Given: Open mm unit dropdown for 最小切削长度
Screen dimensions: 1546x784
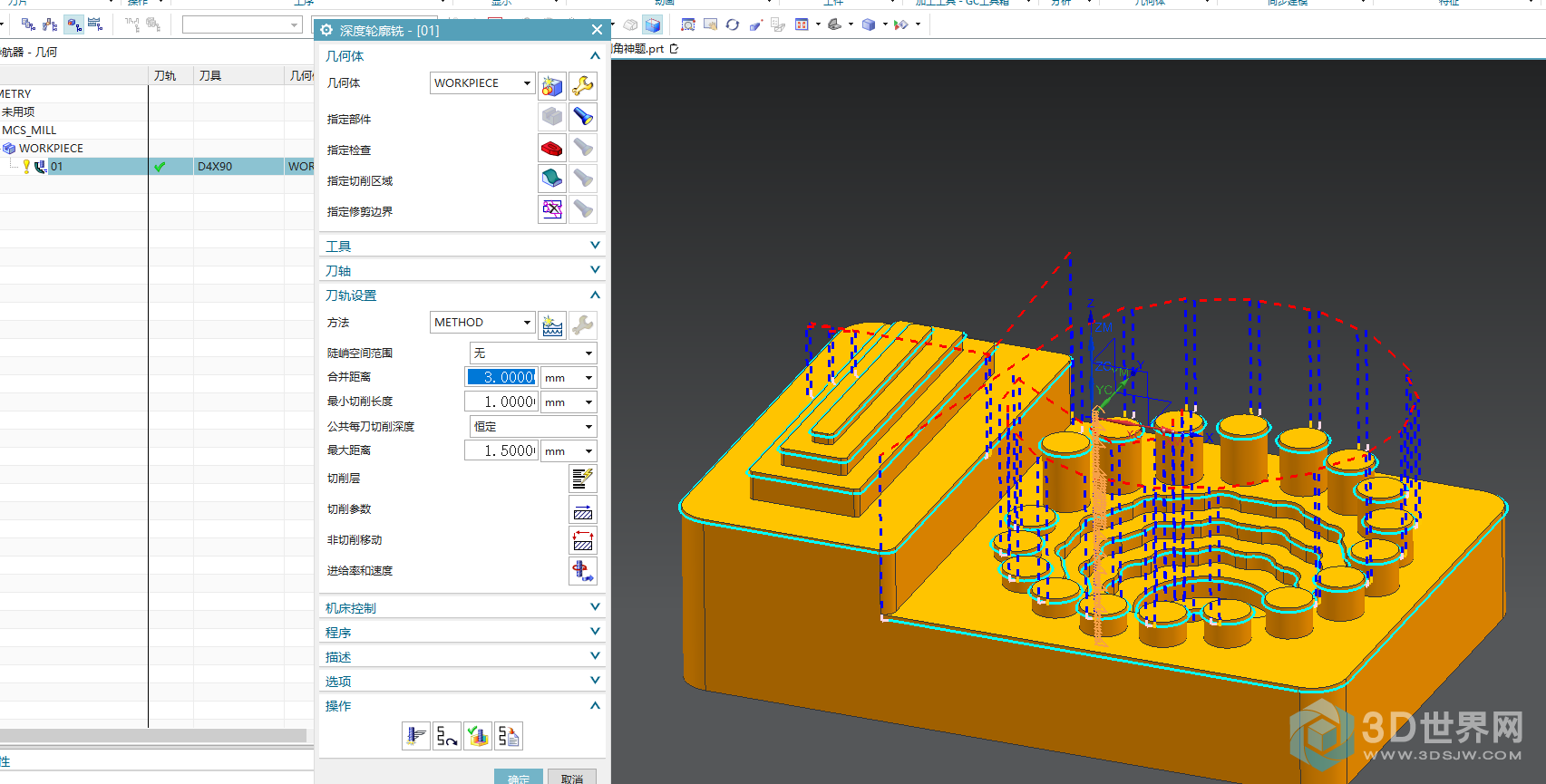Looking at the screenshot, I should pyautogui.click(x=569, y=402).
